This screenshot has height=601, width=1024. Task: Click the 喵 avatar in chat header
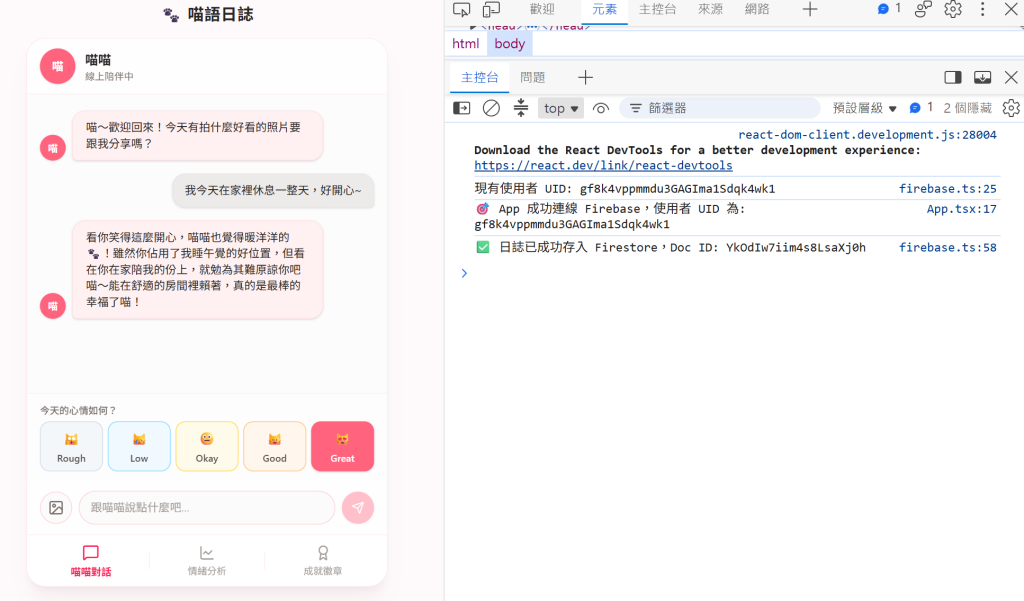57,66
